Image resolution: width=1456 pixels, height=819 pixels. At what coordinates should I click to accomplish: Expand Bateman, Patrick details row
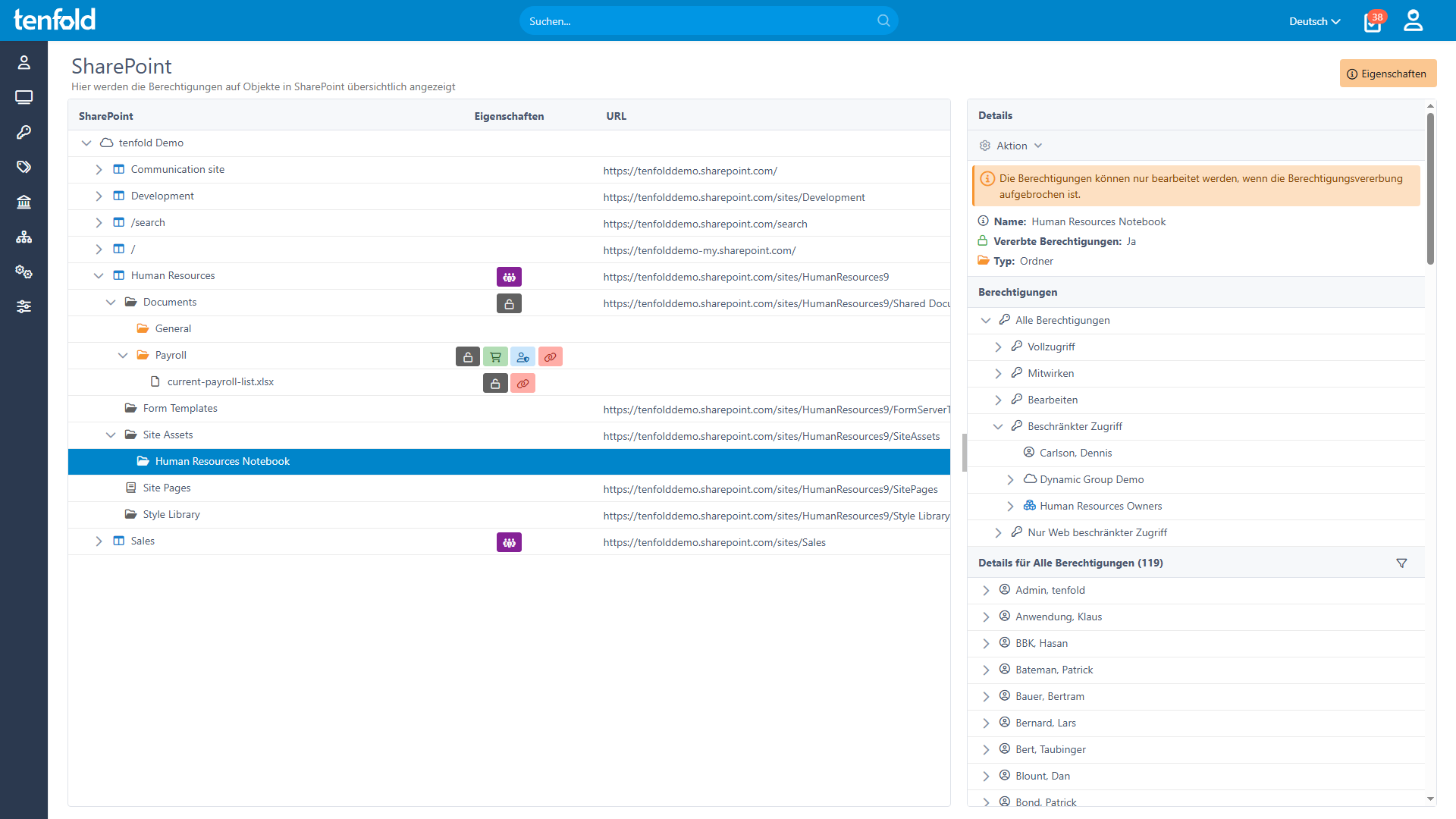click(986, 670)
